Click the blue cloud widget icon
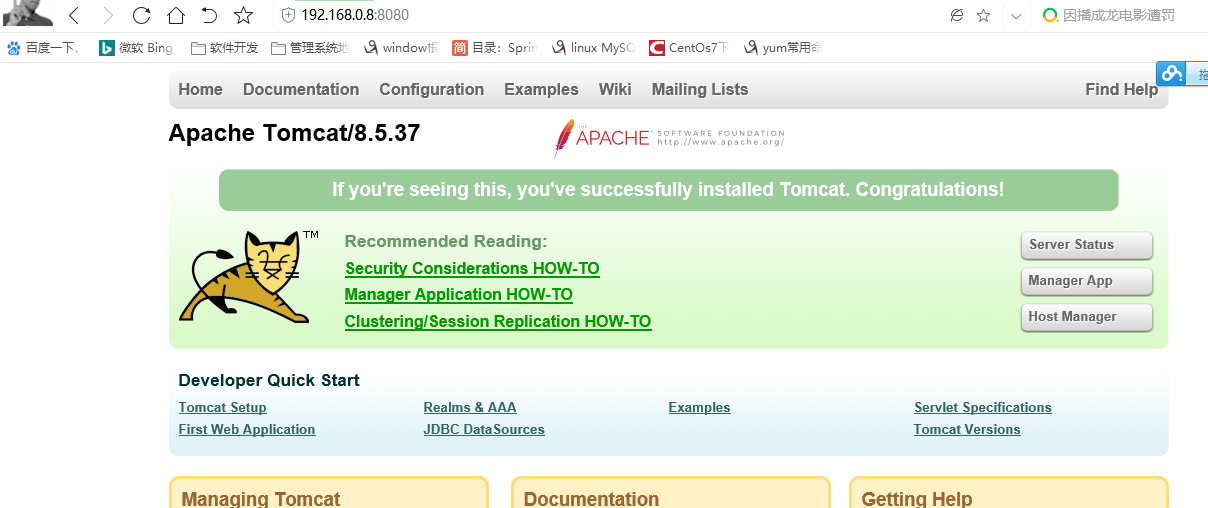This screenshot has width=1208, height=508. point(1172,74)
